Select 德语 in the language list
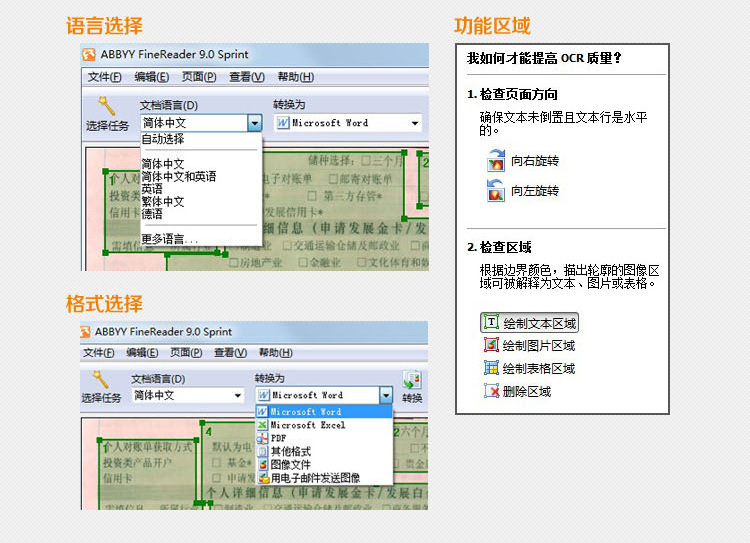 tap(152, 213)
